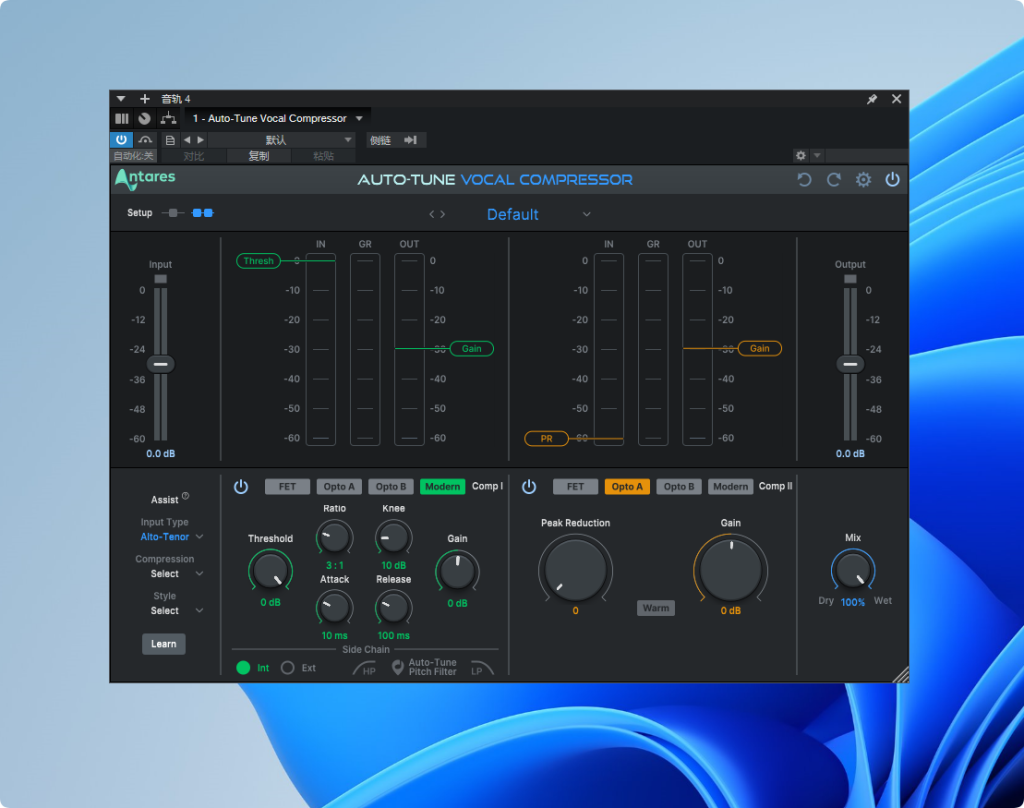Click the 复制 copy tab
Viewport: 1024px width, 808px height.
(x=259, y=156)
